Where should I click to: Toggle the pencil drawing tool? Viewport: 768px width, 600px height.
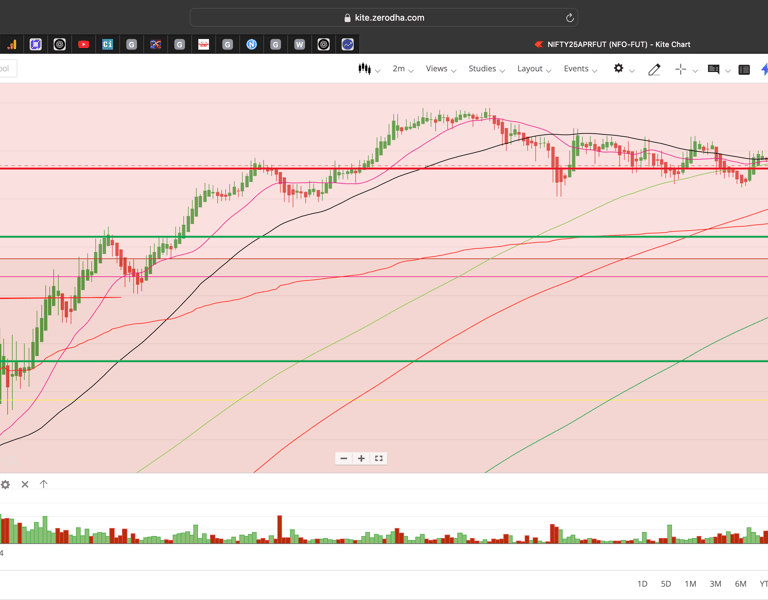(x=654, y=70)
